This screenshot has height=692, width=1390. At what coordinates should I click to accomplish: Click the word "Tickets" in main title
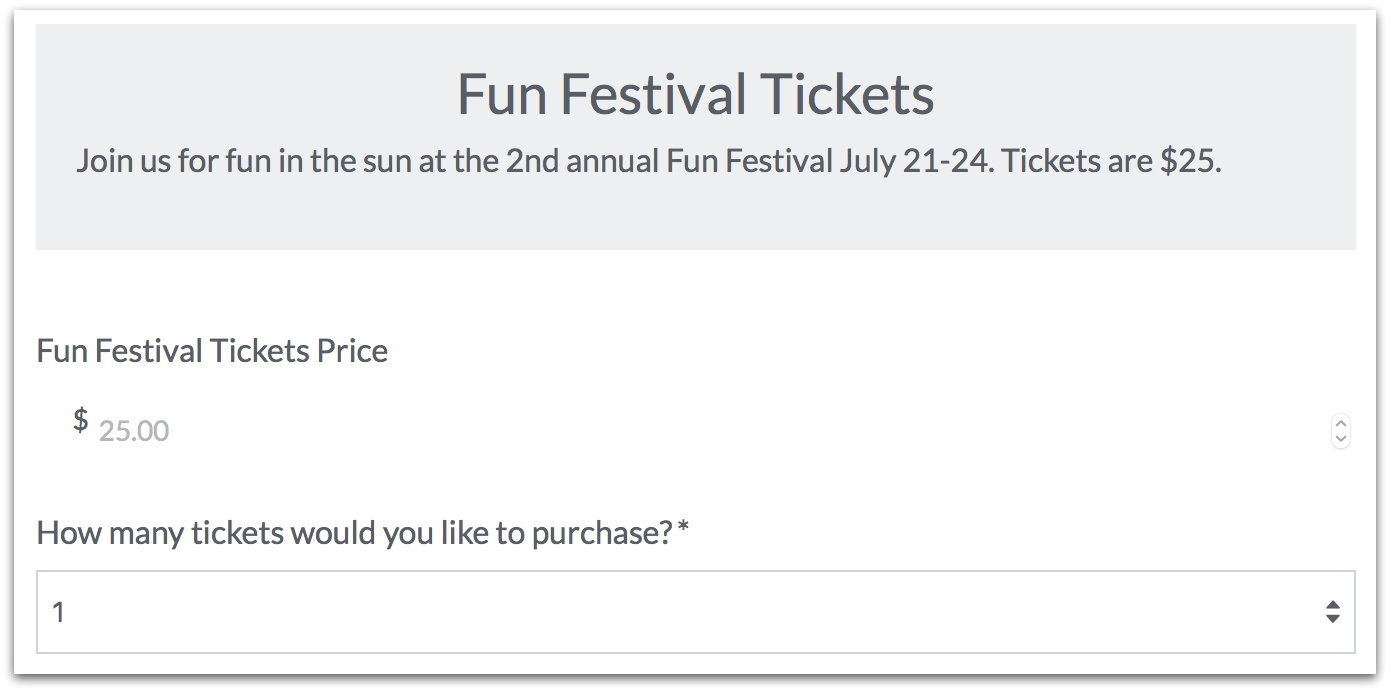(847, 94)
